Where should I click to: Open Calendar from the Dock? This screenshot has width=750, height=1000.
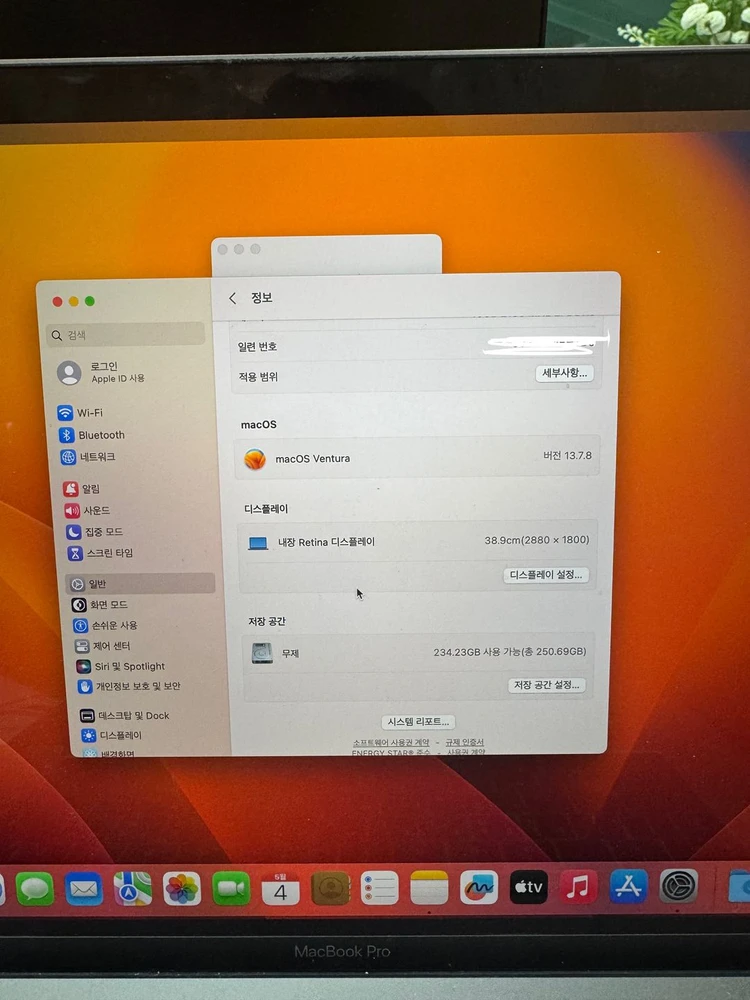[281, 888]
